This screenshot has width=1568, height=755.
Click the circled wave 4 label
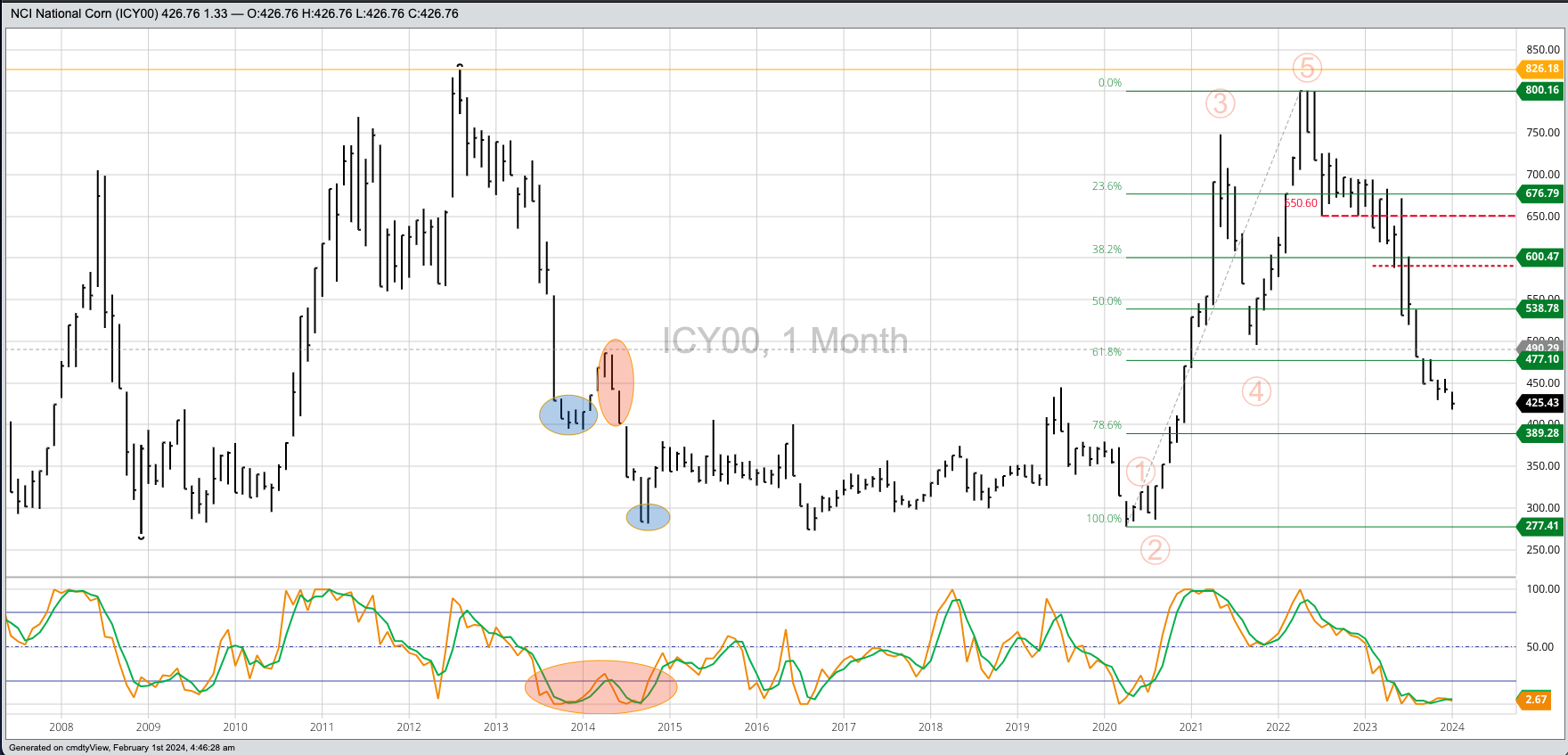click(x=1256, y=391)
